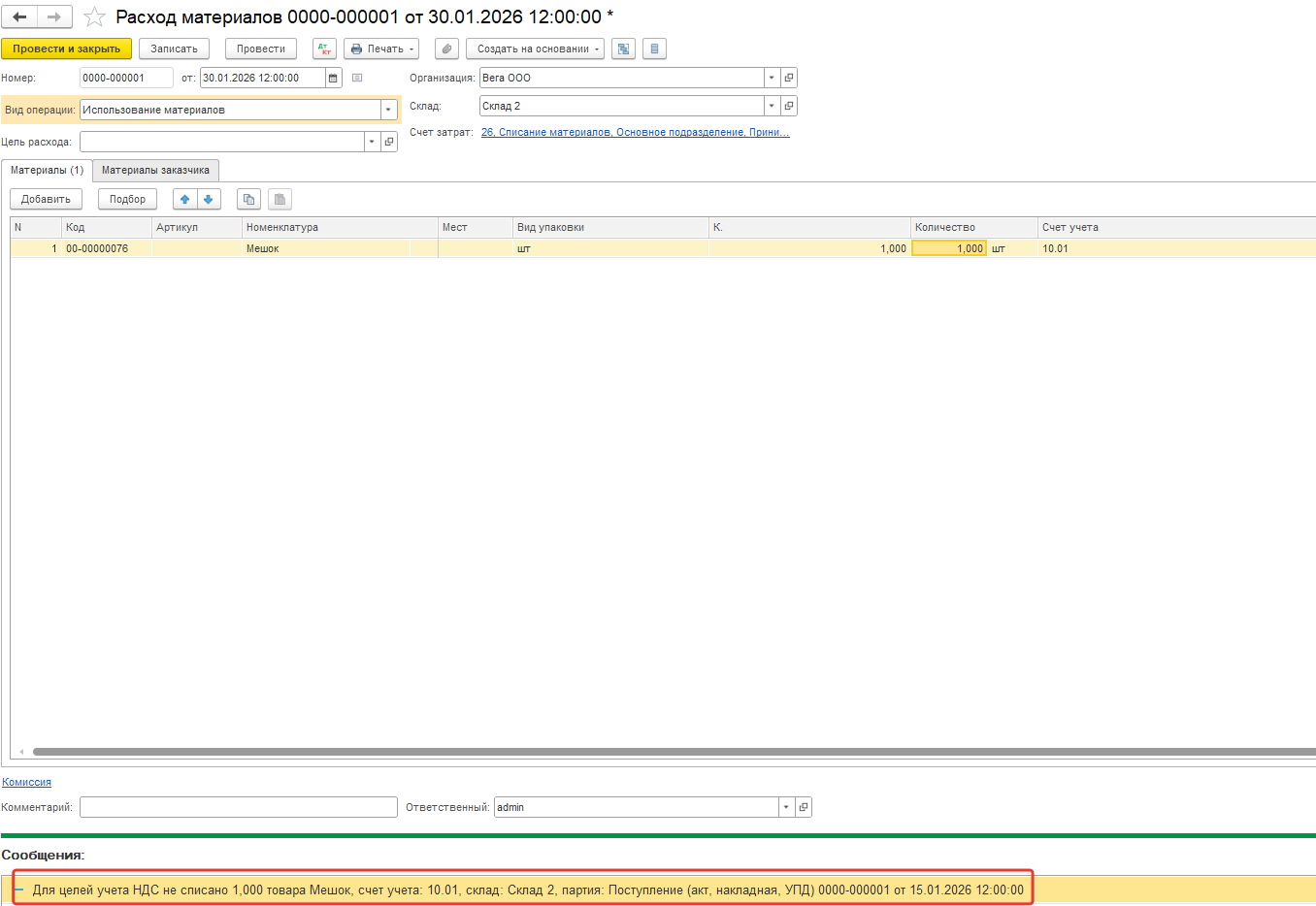Copy rows with the copy icon
1316x906 pixels.
pos(249,199)
